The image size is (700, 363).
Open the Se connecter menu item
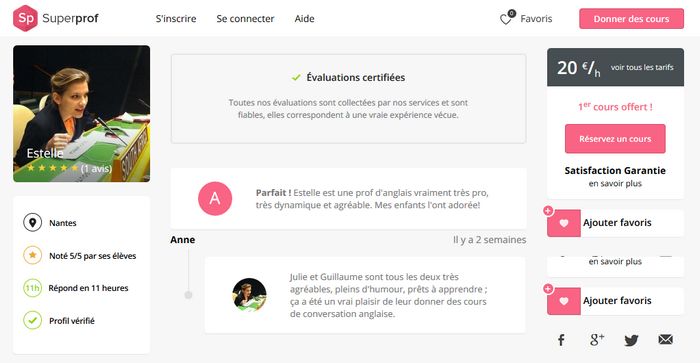[245, 19]
